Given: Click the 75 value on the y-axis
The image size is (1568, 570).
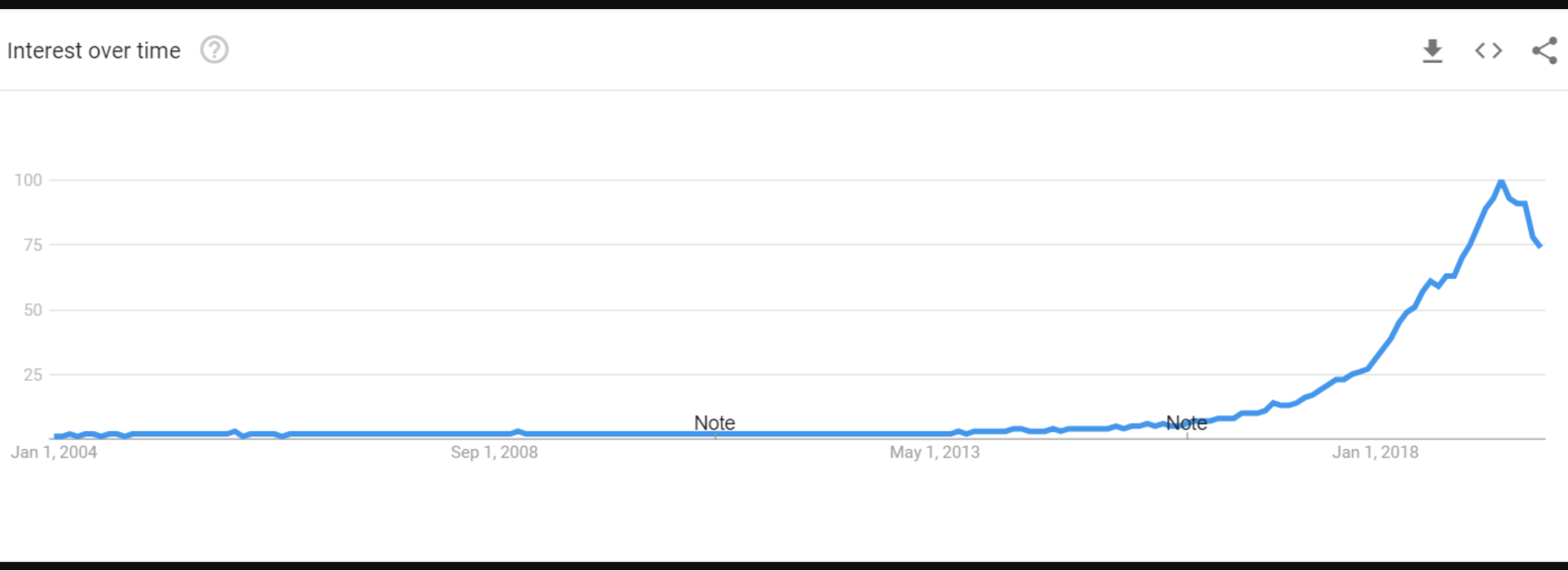Looking at the screenshot, I should click(33, 245).
